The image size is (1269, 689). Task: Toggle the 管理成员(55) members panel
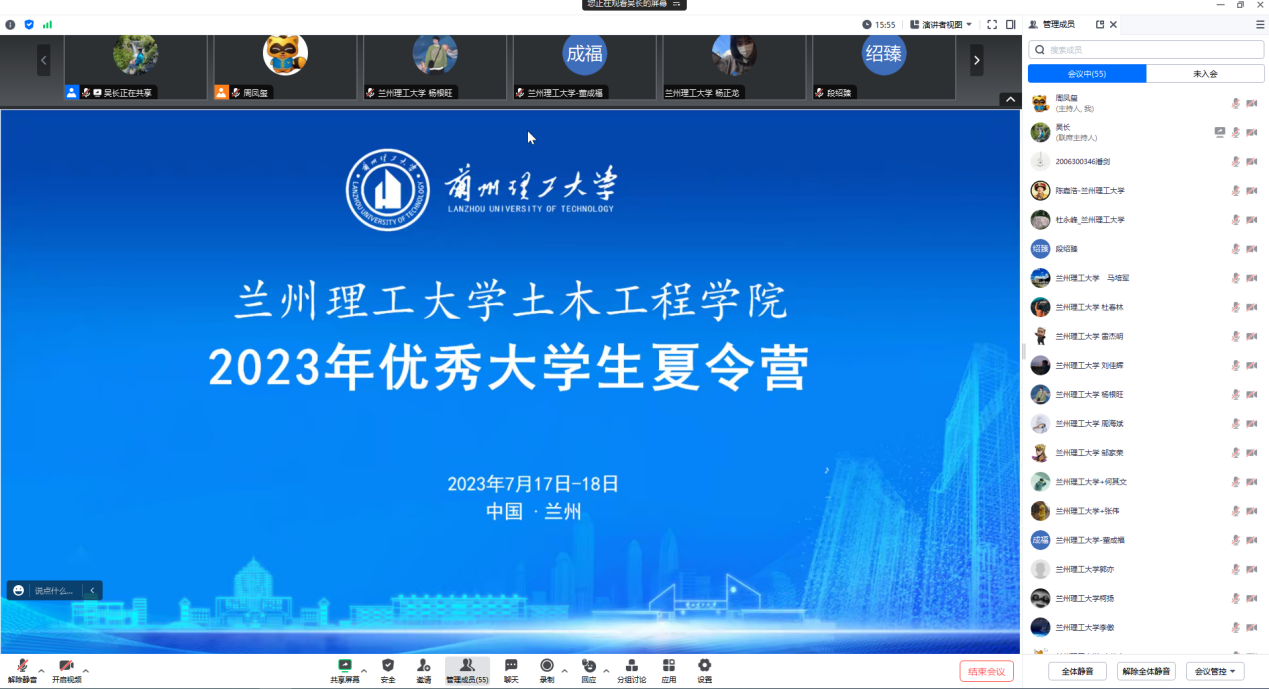click(467, 667)
